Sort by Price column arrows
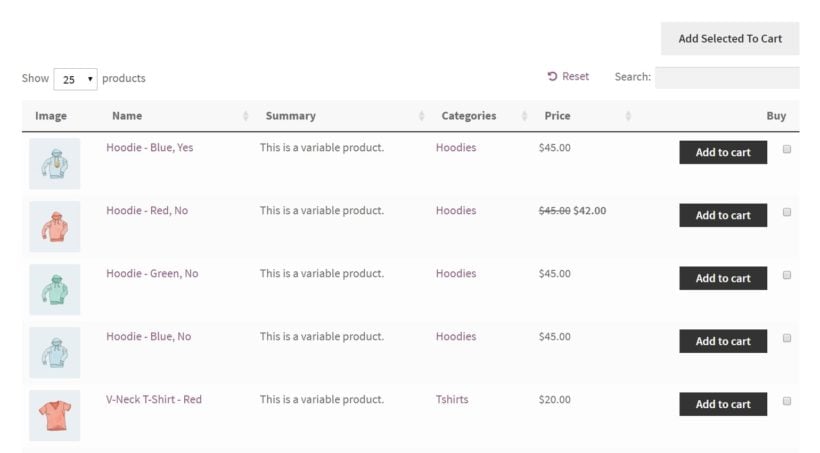The height and width of the screenshot is (453, 820). (x=628, y=116)
